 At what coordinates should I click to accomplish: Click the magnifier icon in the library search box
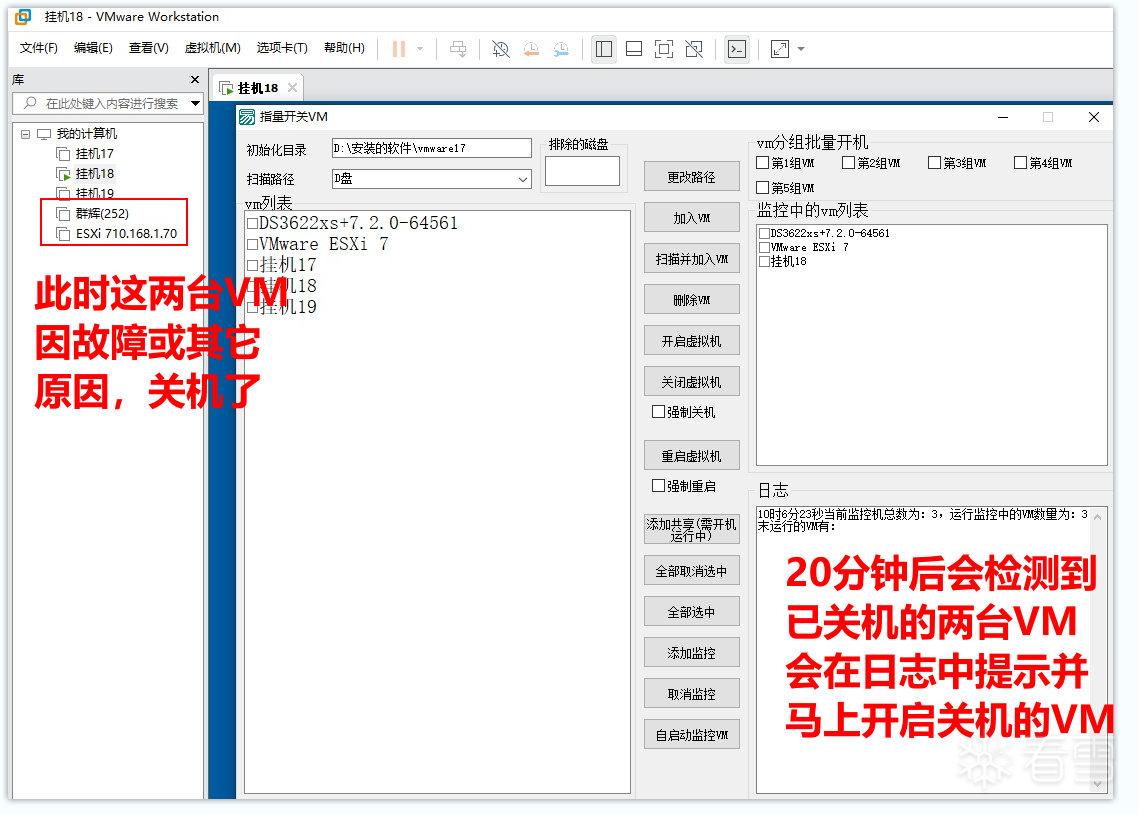(x=30, y=103)
